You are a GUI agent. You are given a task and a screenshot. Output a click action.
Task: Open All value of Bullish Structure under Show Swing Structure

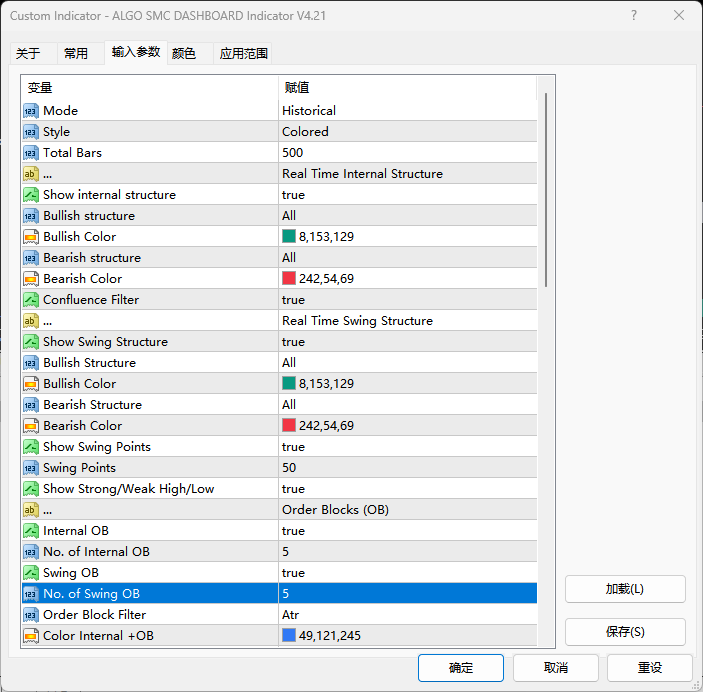point(408,363)
